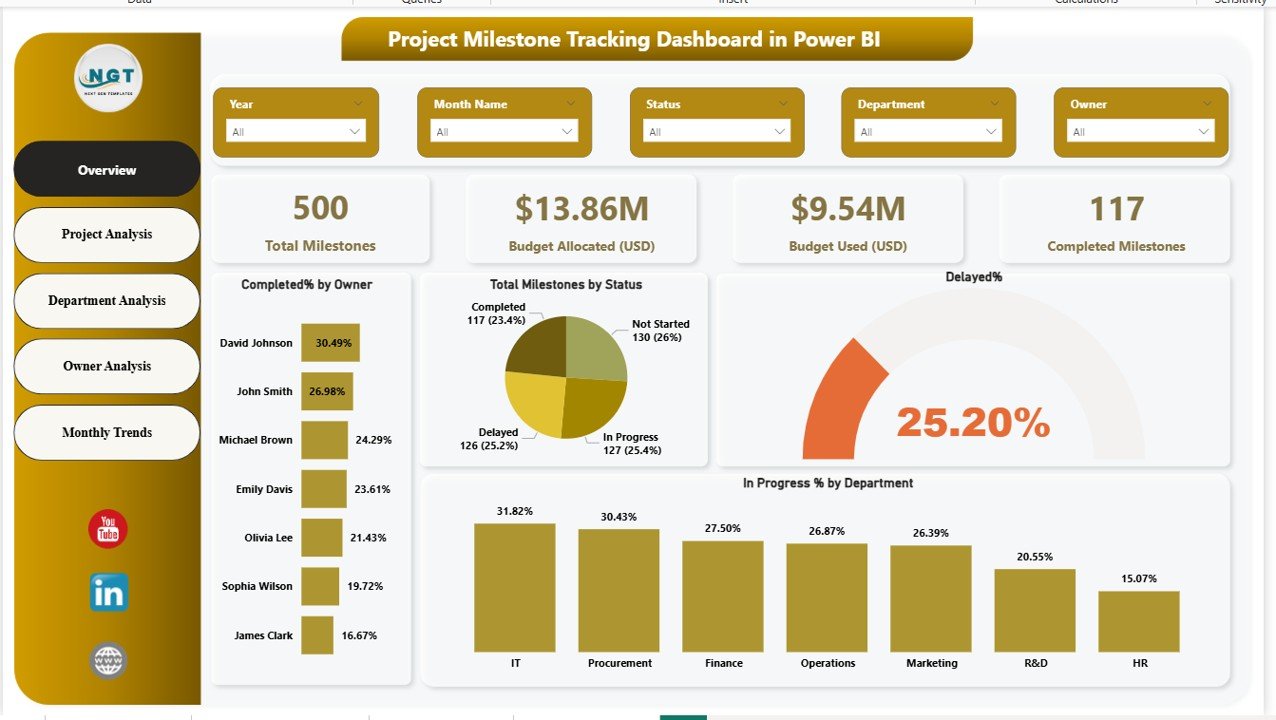
Task: Open the Project Analysis page
Action: [x=107, y=234]
